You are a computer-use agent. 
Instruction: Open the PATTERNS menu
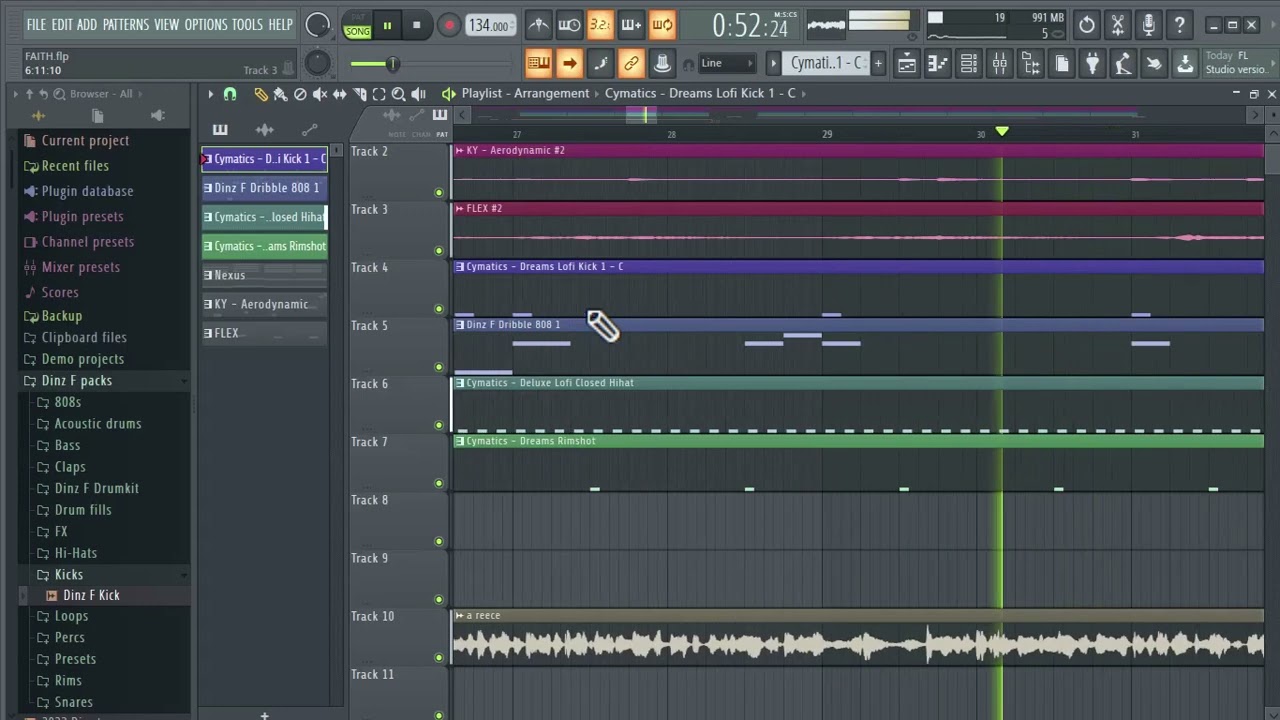pos(126,25)
